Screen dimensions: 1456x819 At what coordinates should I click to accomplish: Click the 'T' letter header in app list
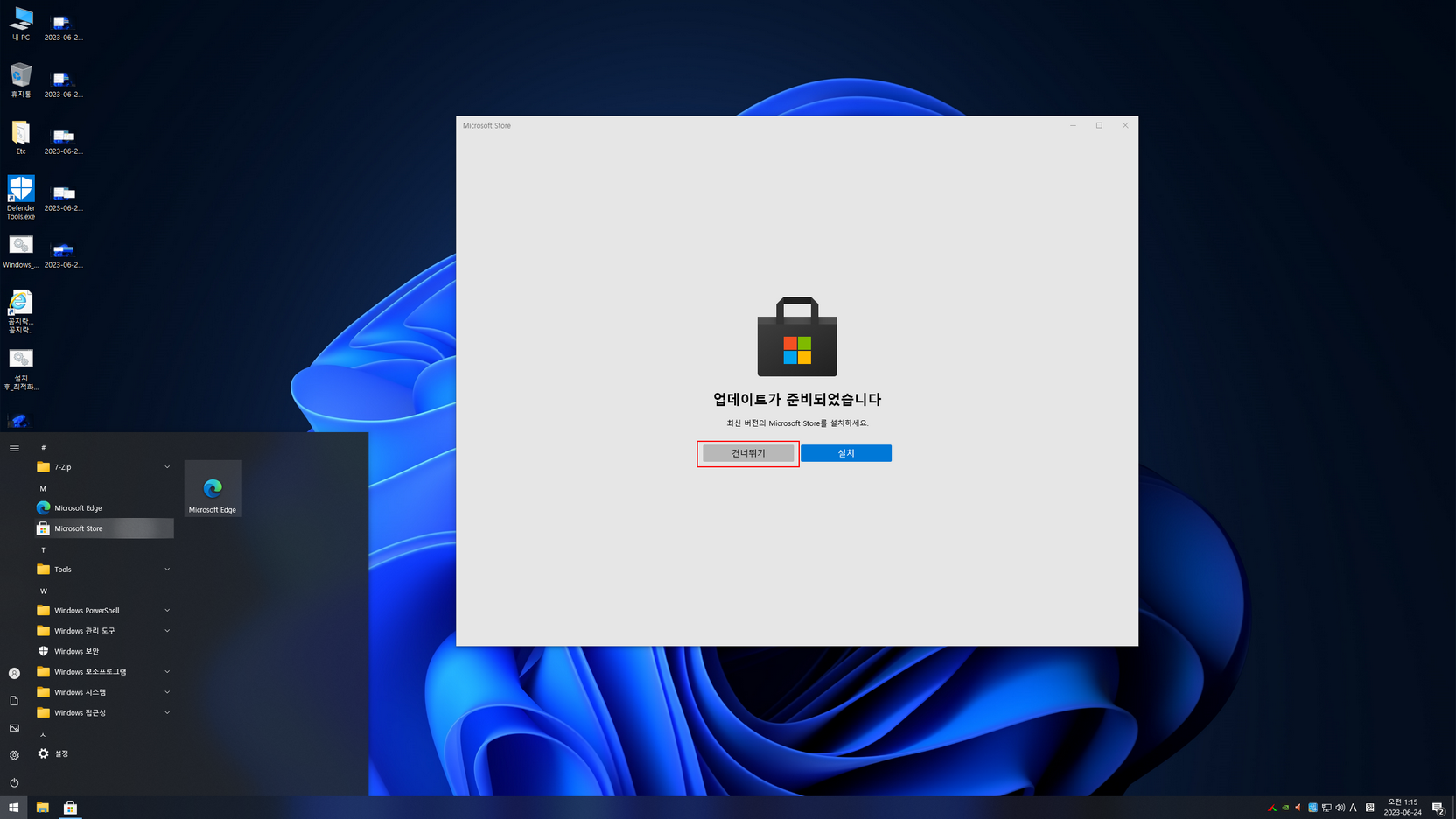pyautogui.click(x=43, y=550)
